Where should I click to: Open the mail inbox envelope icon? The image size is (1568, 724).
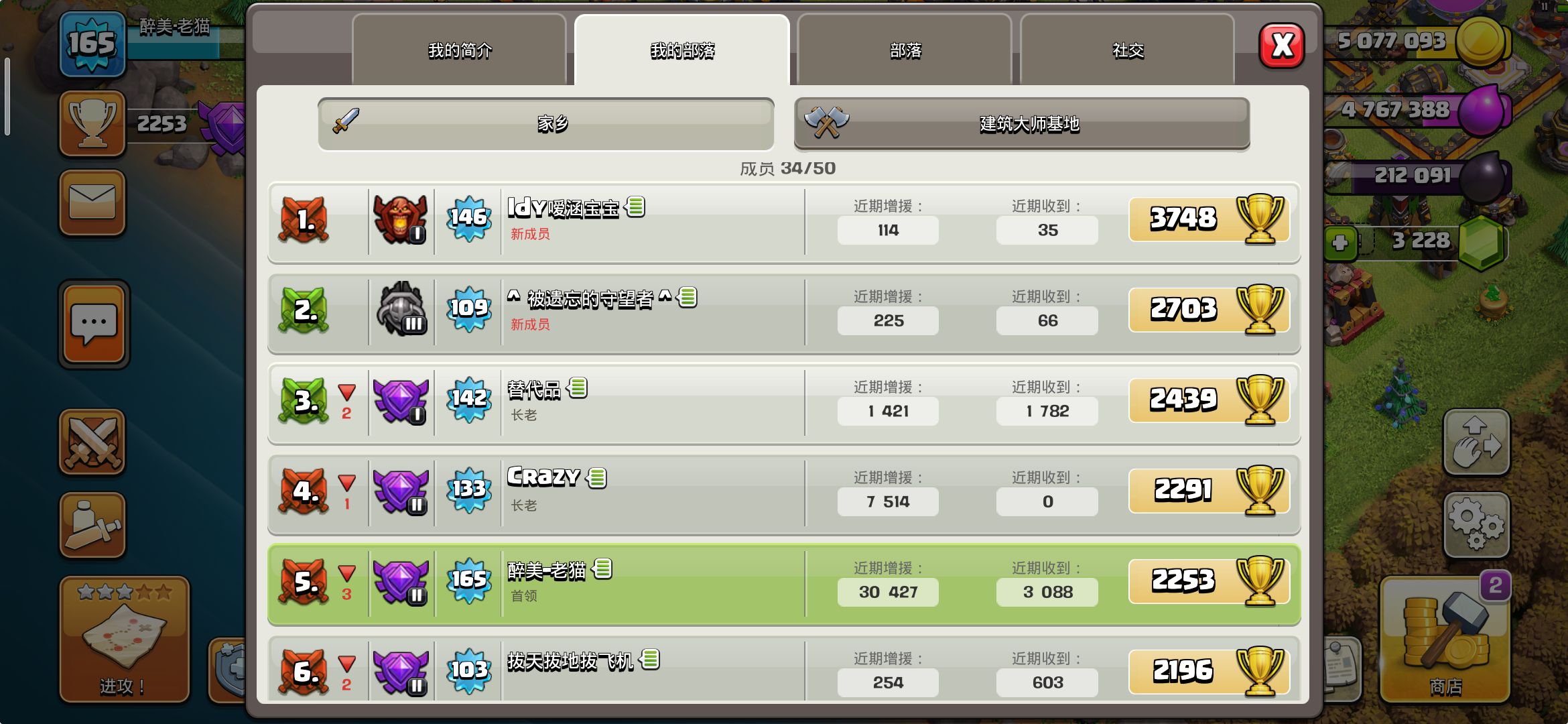tap(92, 203)
